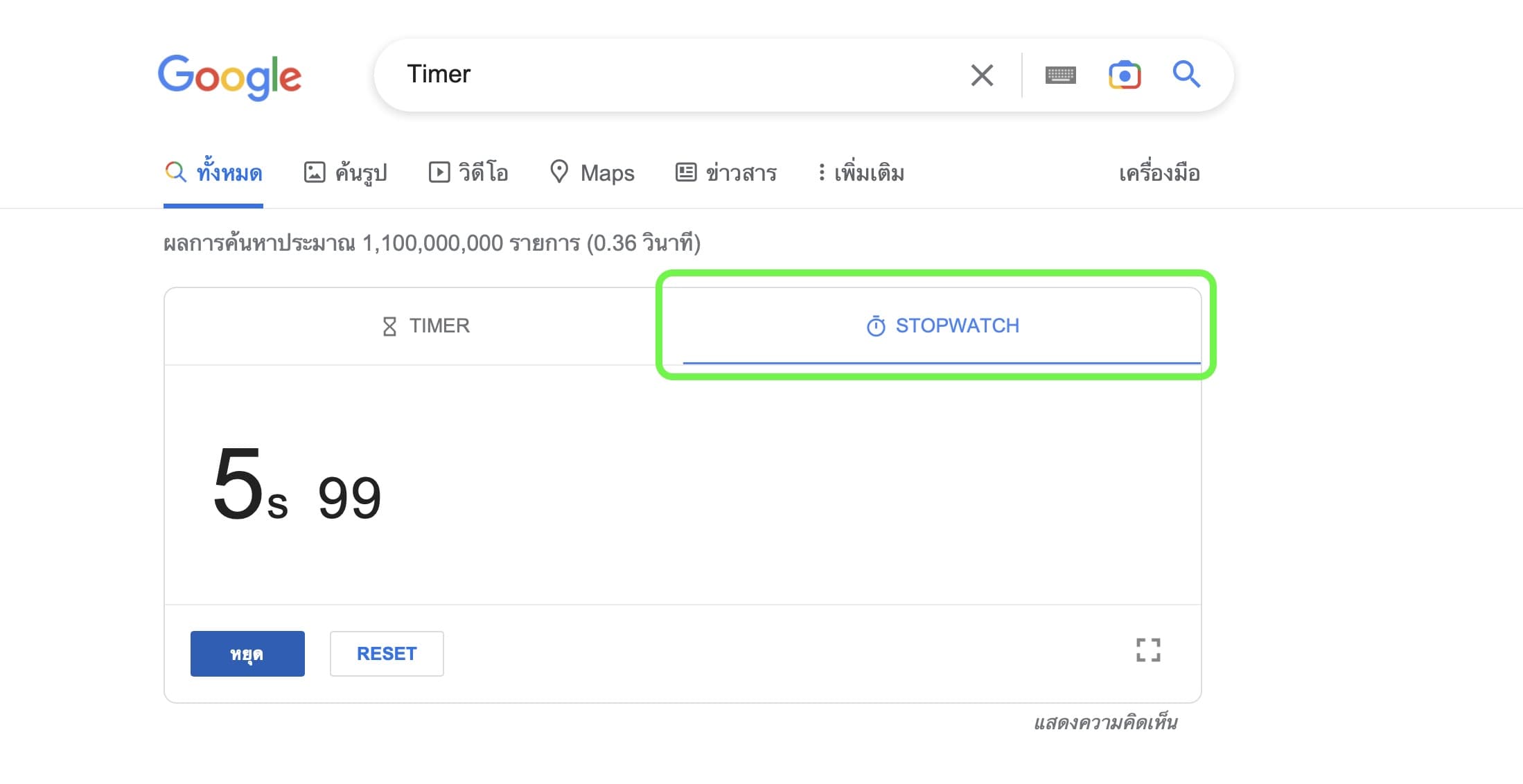Viewport: 1523px width, 784px height.
Task: Switch to ค้นรูป image results tab
Action: [346, 172]
